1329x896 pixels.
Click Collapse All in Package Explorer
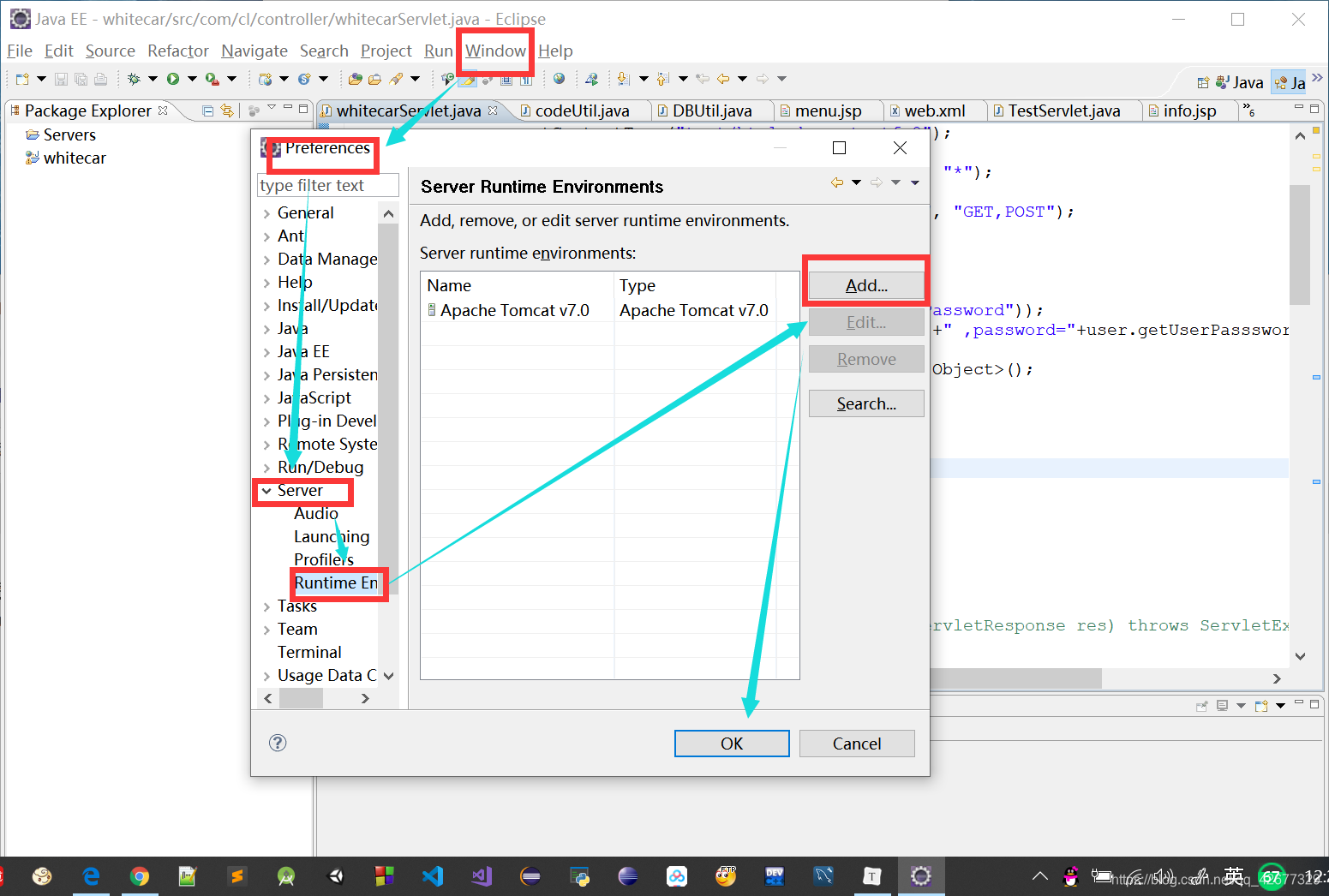207,111
